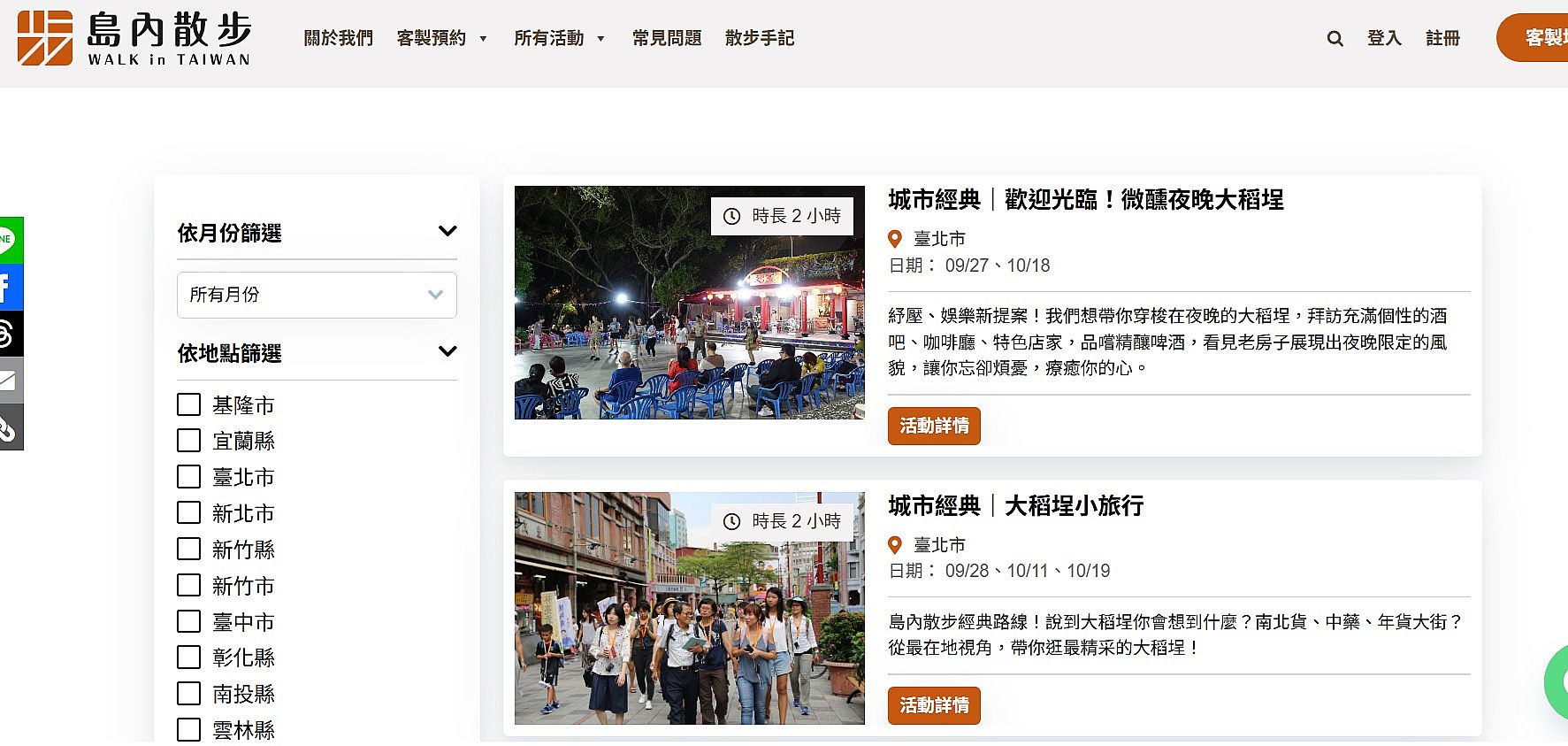Open the 常見問題 page

tap(666, 38)
